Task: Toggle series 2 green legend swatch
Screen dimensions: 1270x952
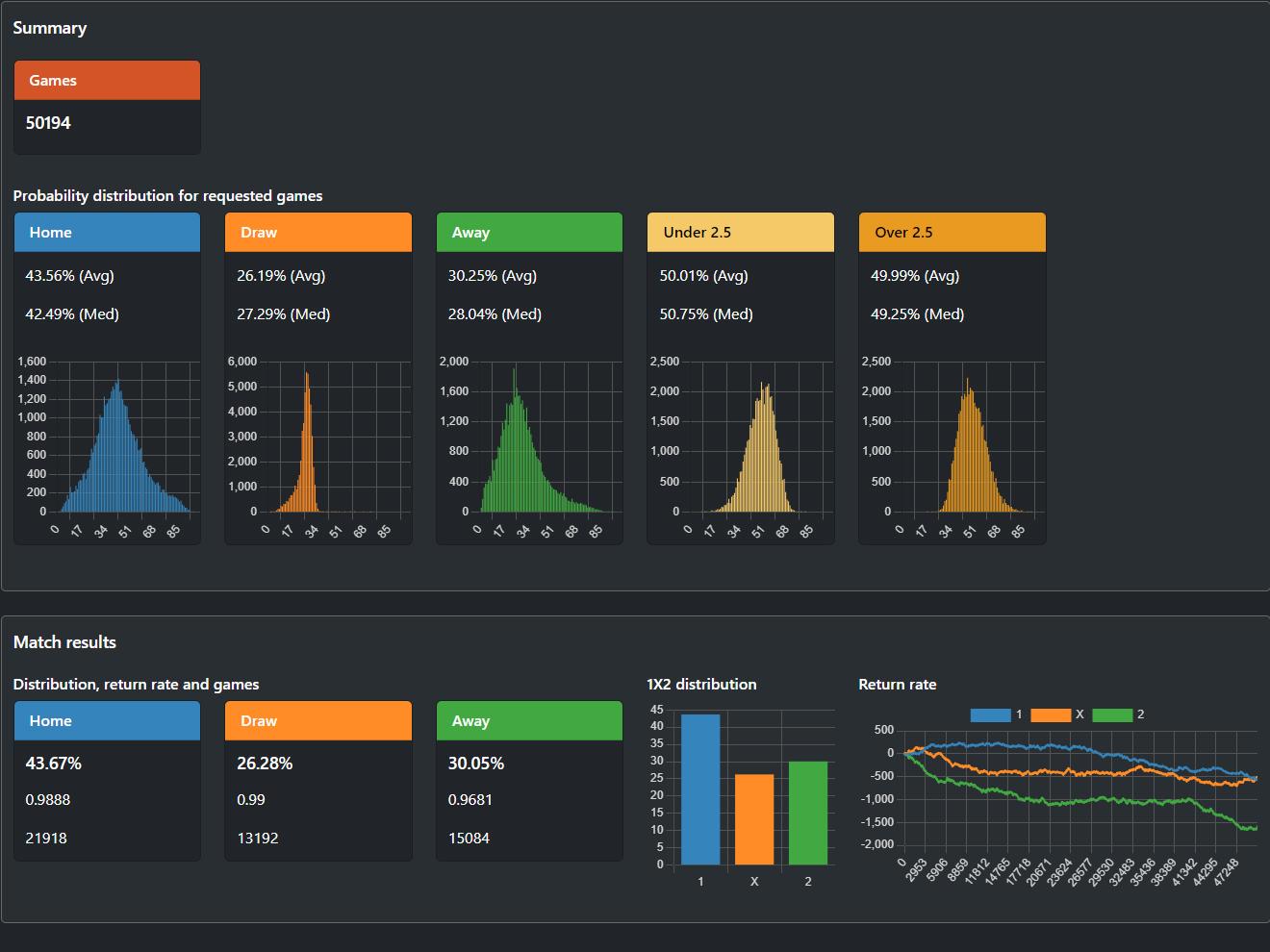Action: (1112, 714)
